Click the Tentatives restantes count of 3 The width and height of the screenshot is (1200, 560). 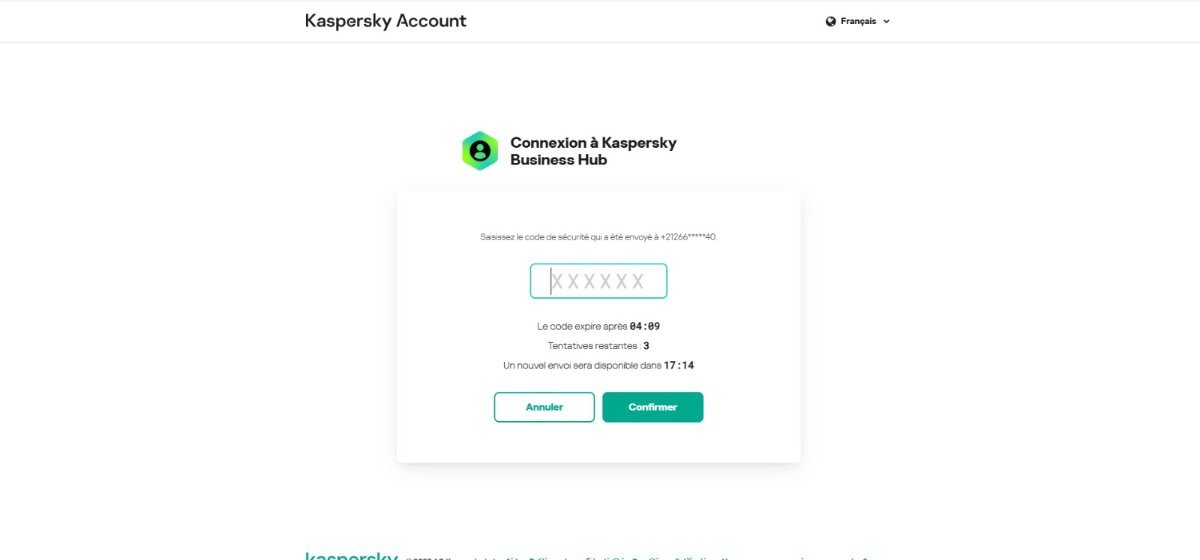[646, 346]
